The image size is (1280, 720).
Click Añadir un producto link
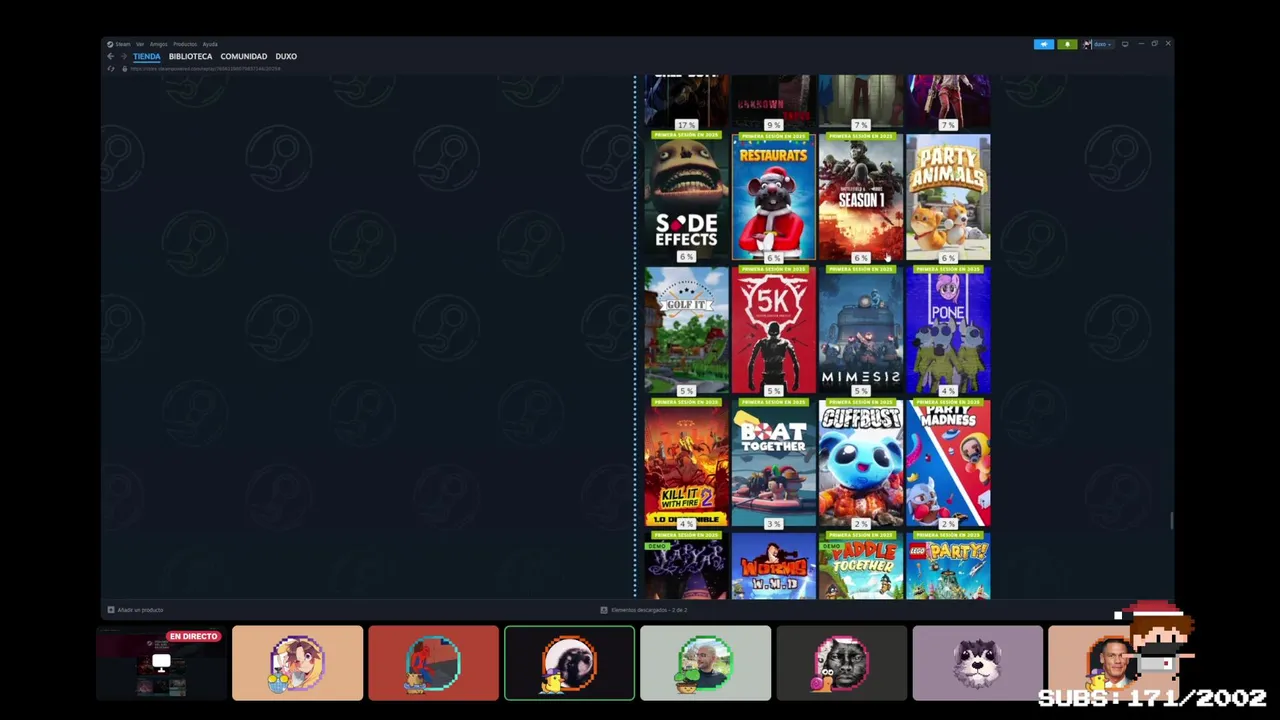click(140, 610)
